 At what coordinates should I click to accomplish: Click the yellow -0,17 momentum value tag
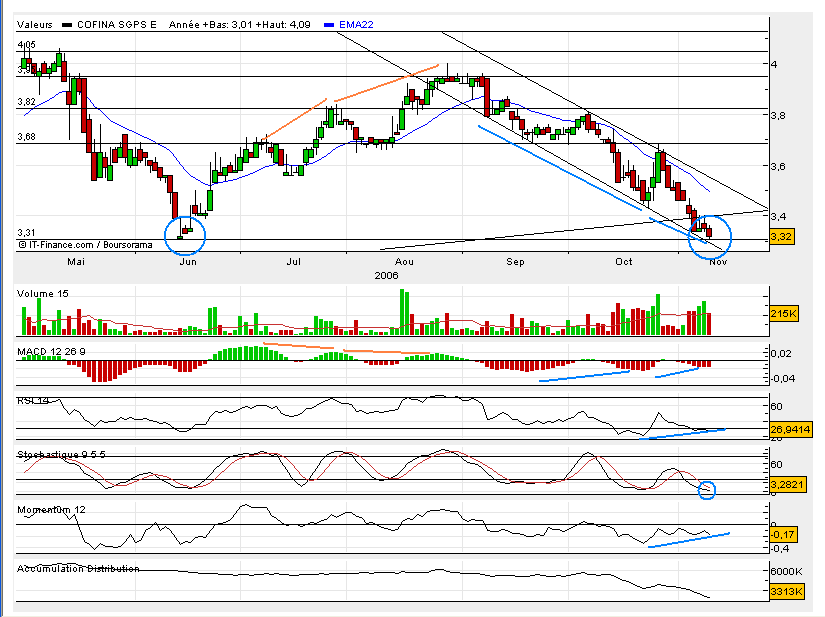click(783, 535)
